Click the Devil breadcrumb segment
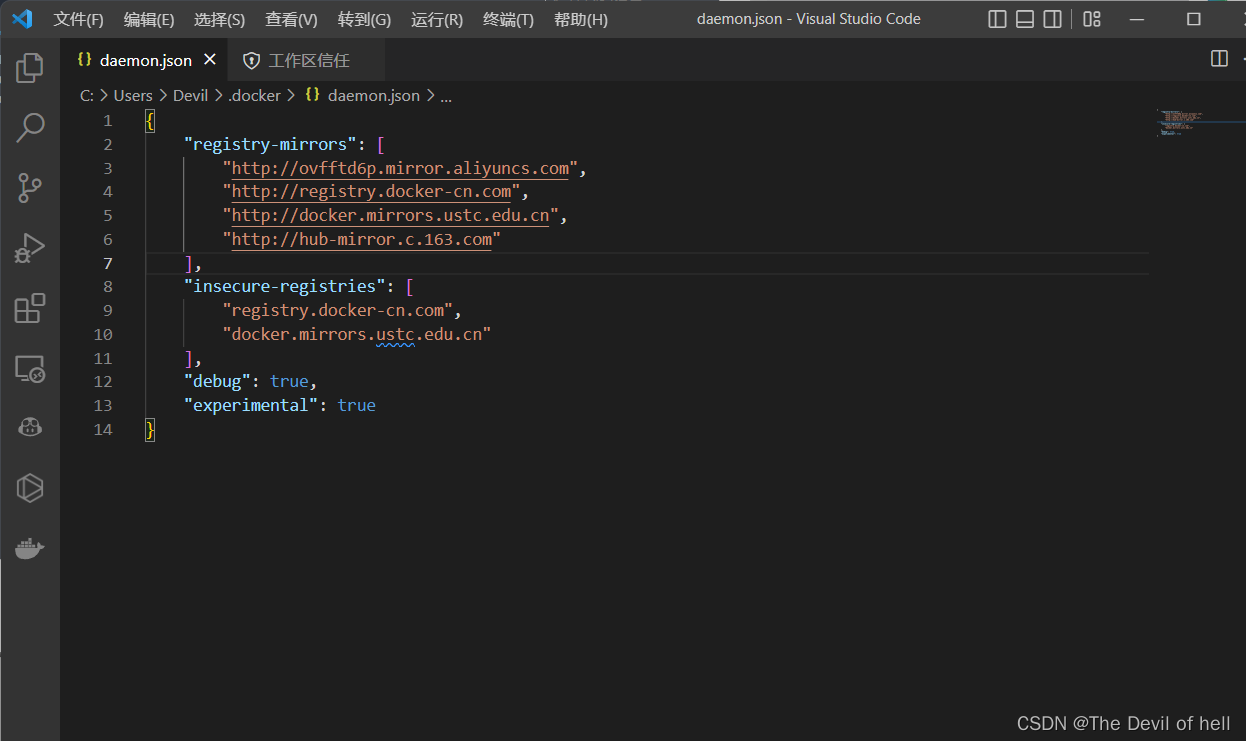The height and width of the screenshot is (741, 1246). [x=190, y=96]
